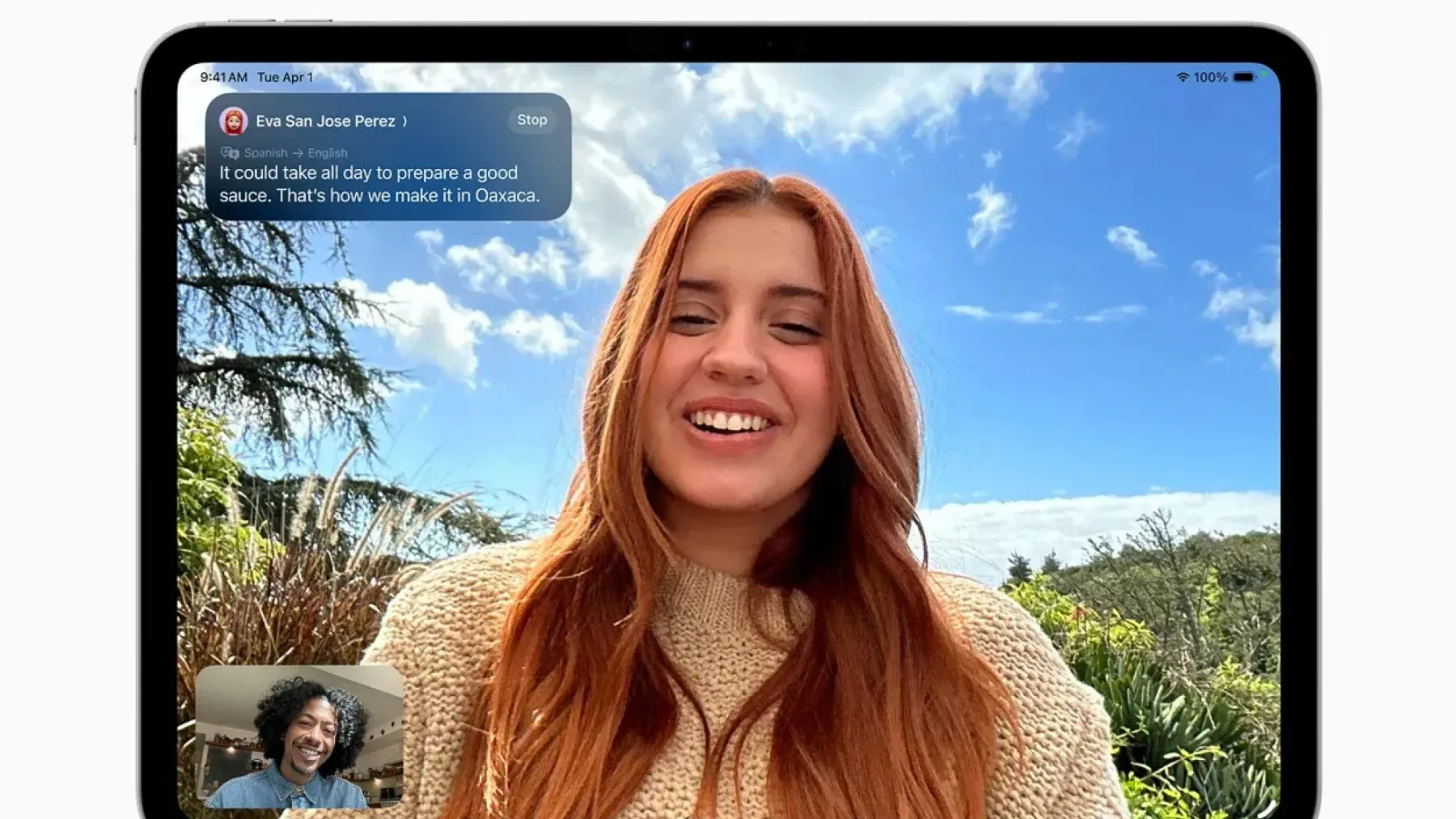Tap the battery icon in status bar

click(1244, 78)
